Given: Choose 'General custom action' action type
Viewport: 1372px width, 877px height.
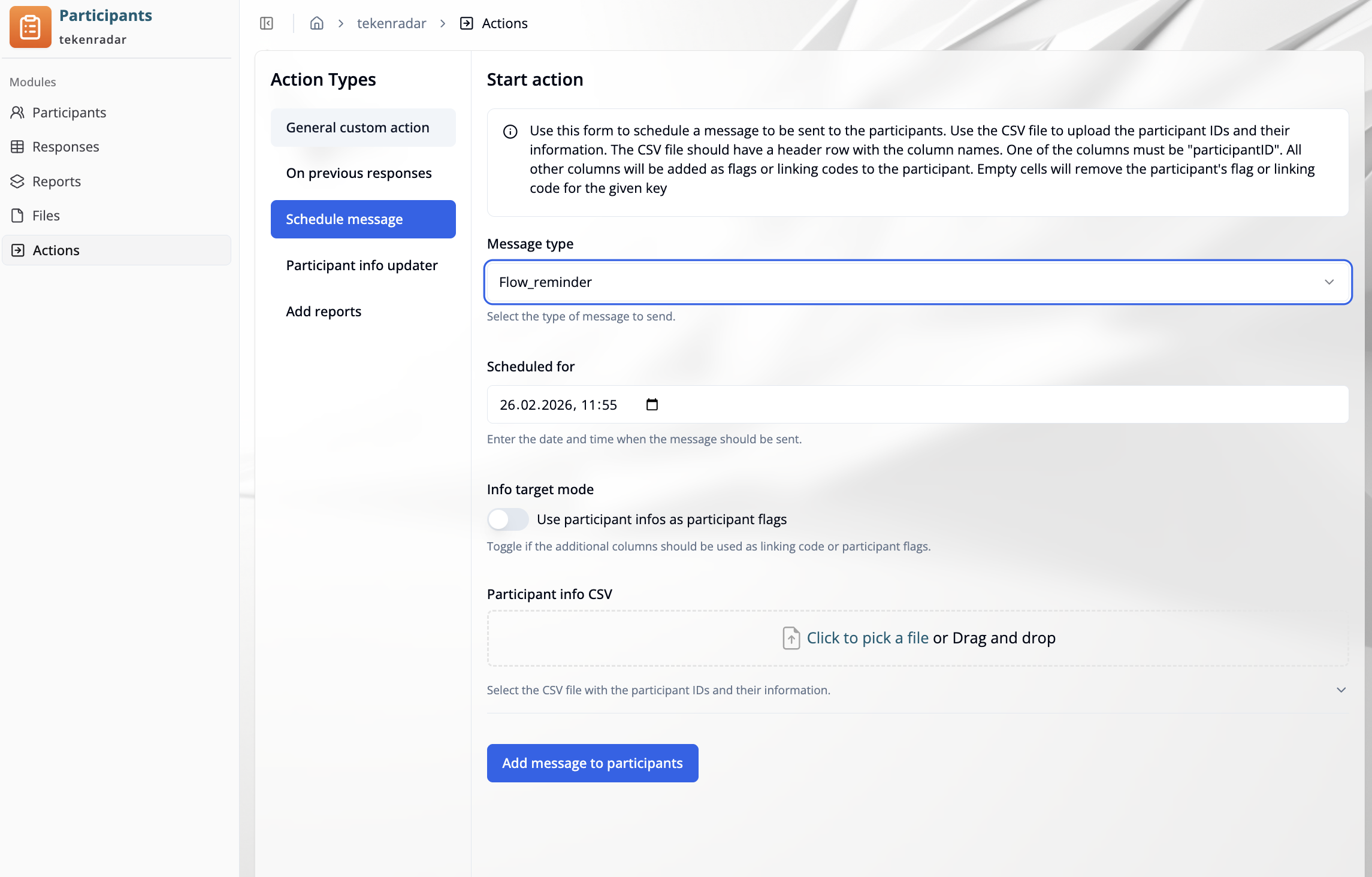Looking at the screenshot, I should pyautogui.click(x=358, y=128).
